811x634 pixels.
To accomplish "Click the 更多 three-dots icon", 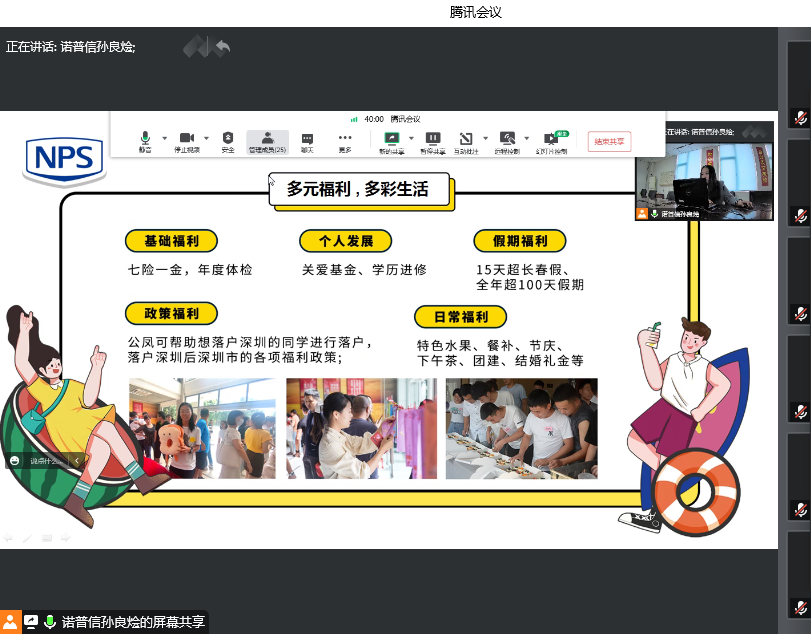I will tap(345, 140).
